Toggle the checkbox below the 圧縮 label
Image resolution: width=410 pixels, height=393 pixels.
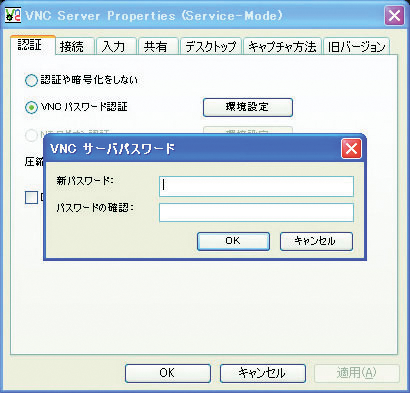click(x=31, y=197)
